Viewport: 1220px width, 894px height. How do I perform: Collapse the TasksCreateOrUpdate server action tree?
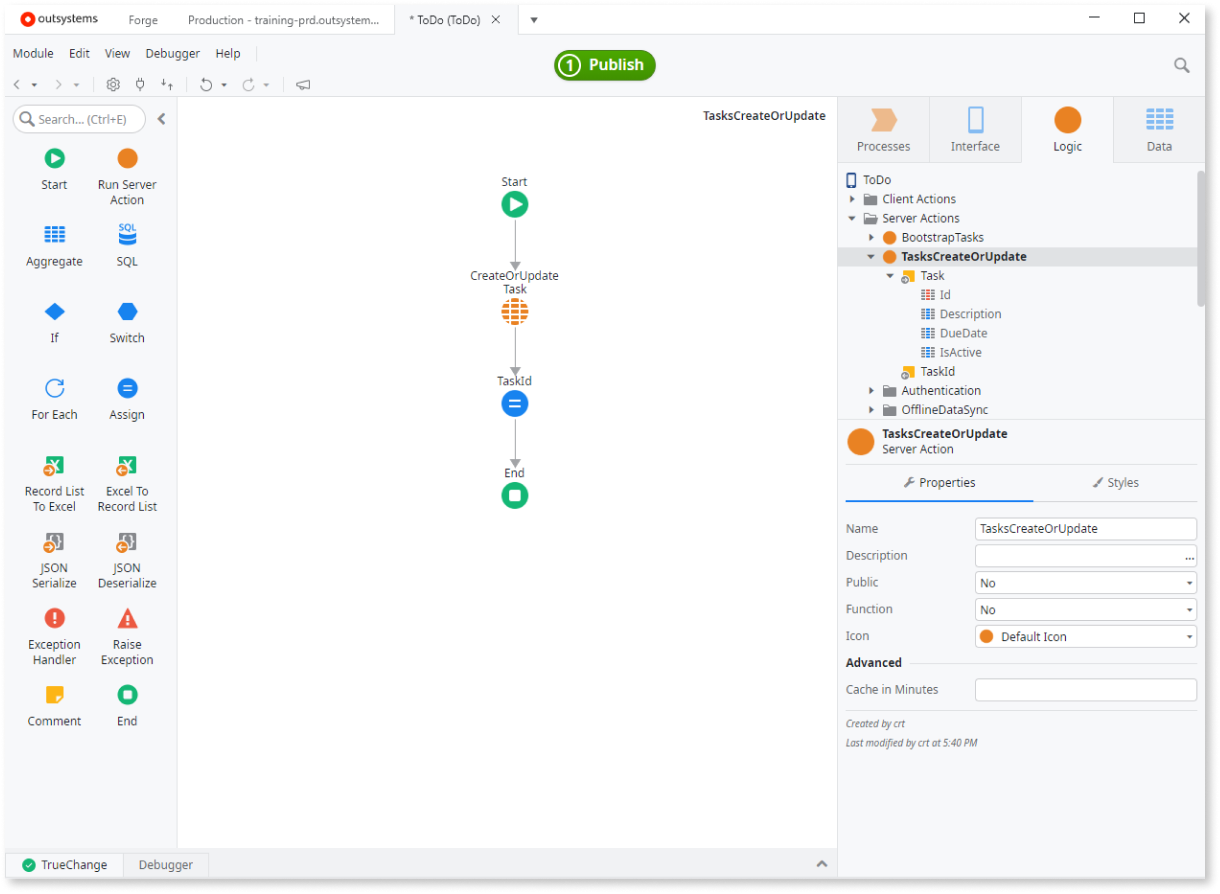871,256
